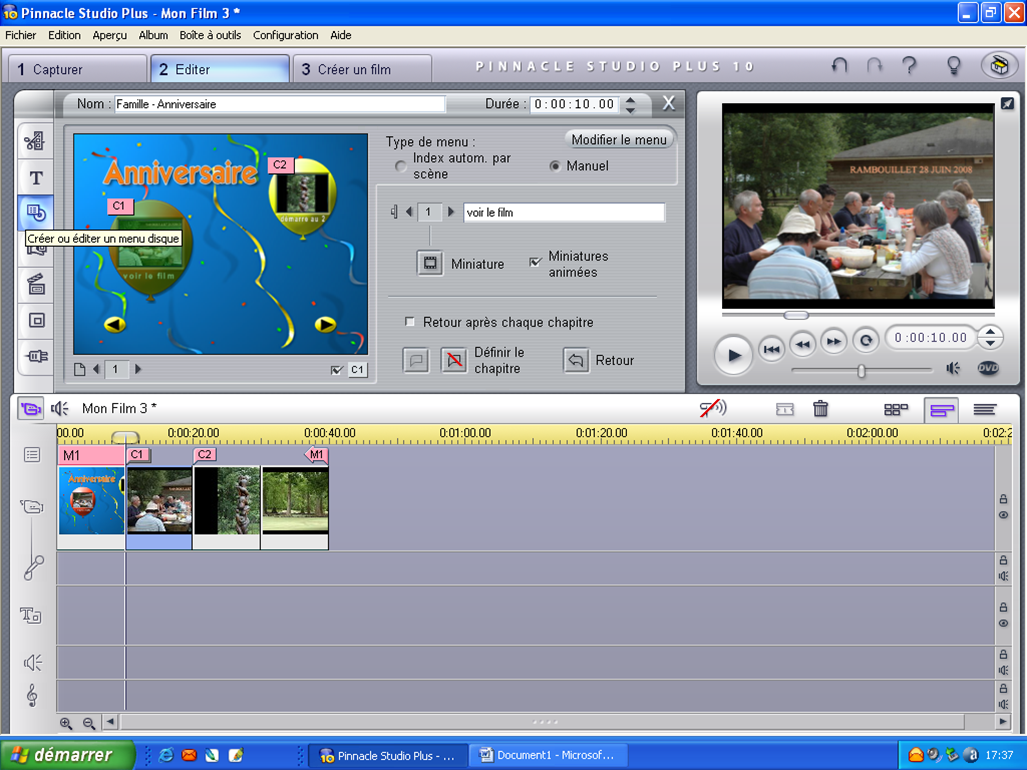
Task: Click the Title editor T icon
Action: 36,178
